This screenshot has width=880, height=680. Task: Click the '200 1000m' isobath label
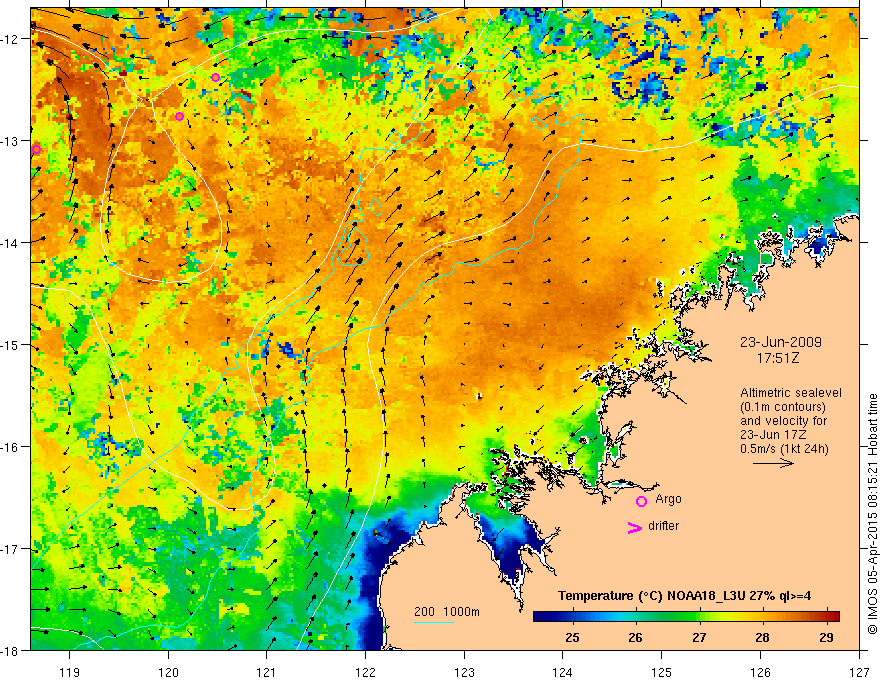pyautogui.click(x=447, y=612)
